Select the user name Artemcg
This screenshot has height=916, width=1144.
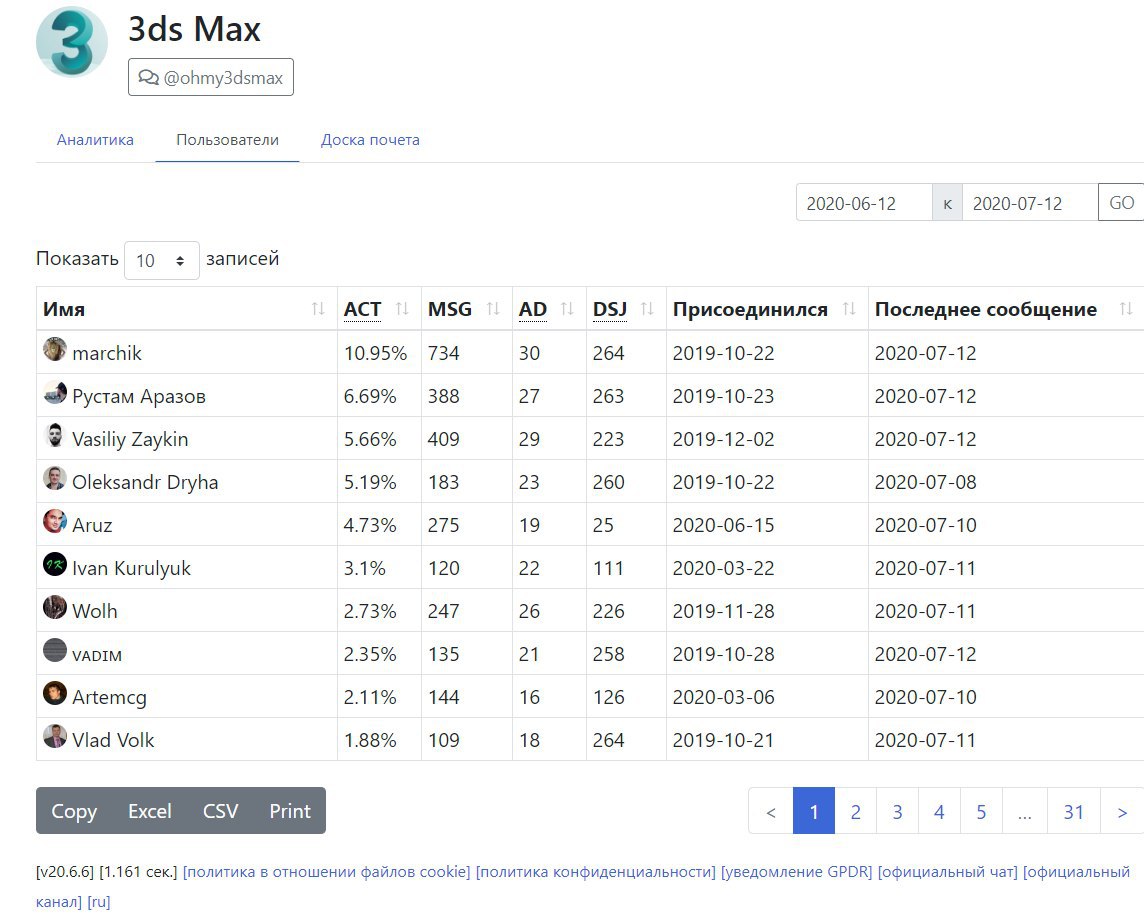(x=109, y=698)
